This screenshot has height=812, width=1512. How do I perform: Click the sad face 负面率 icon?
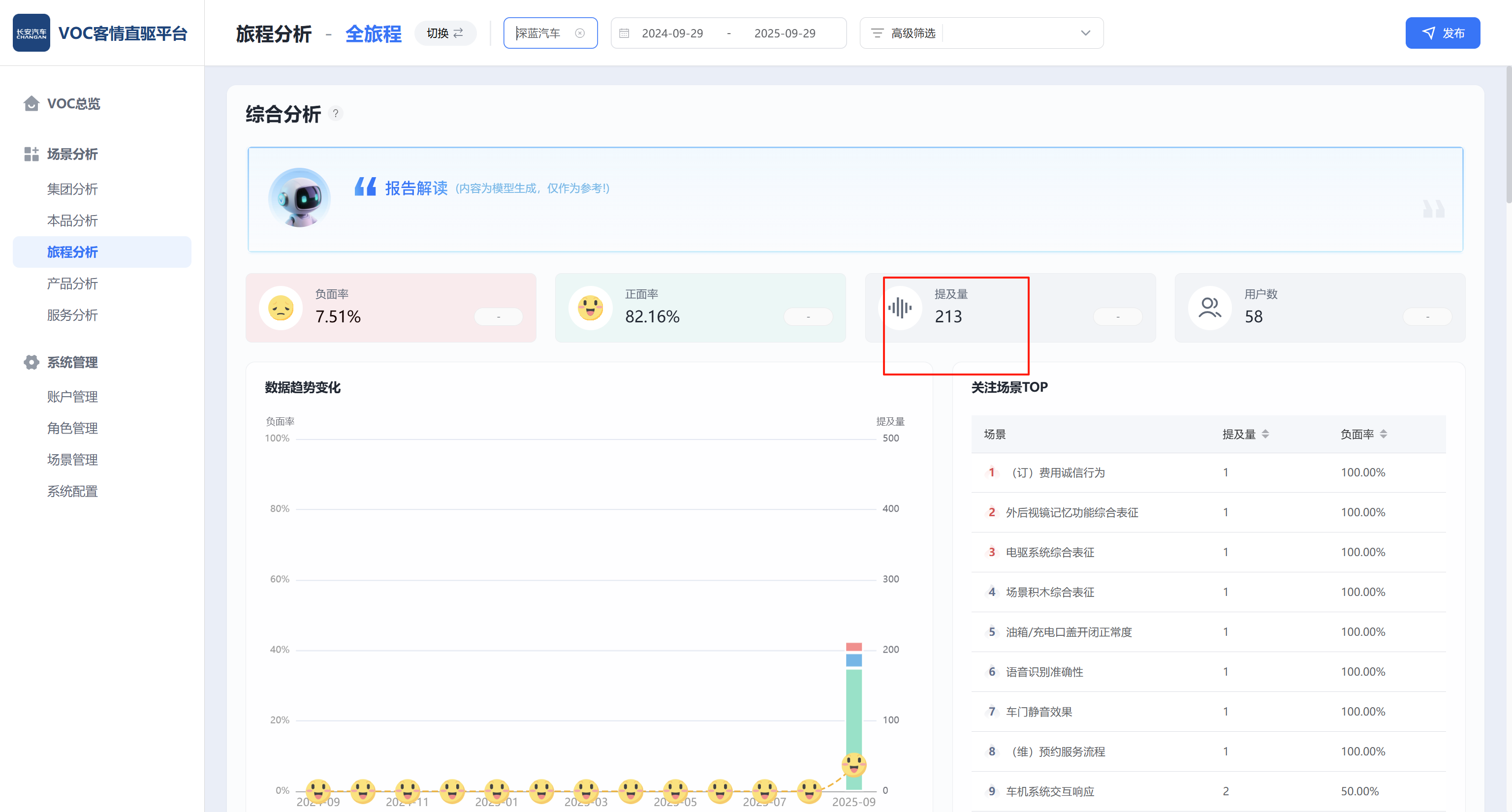(281, 308)
